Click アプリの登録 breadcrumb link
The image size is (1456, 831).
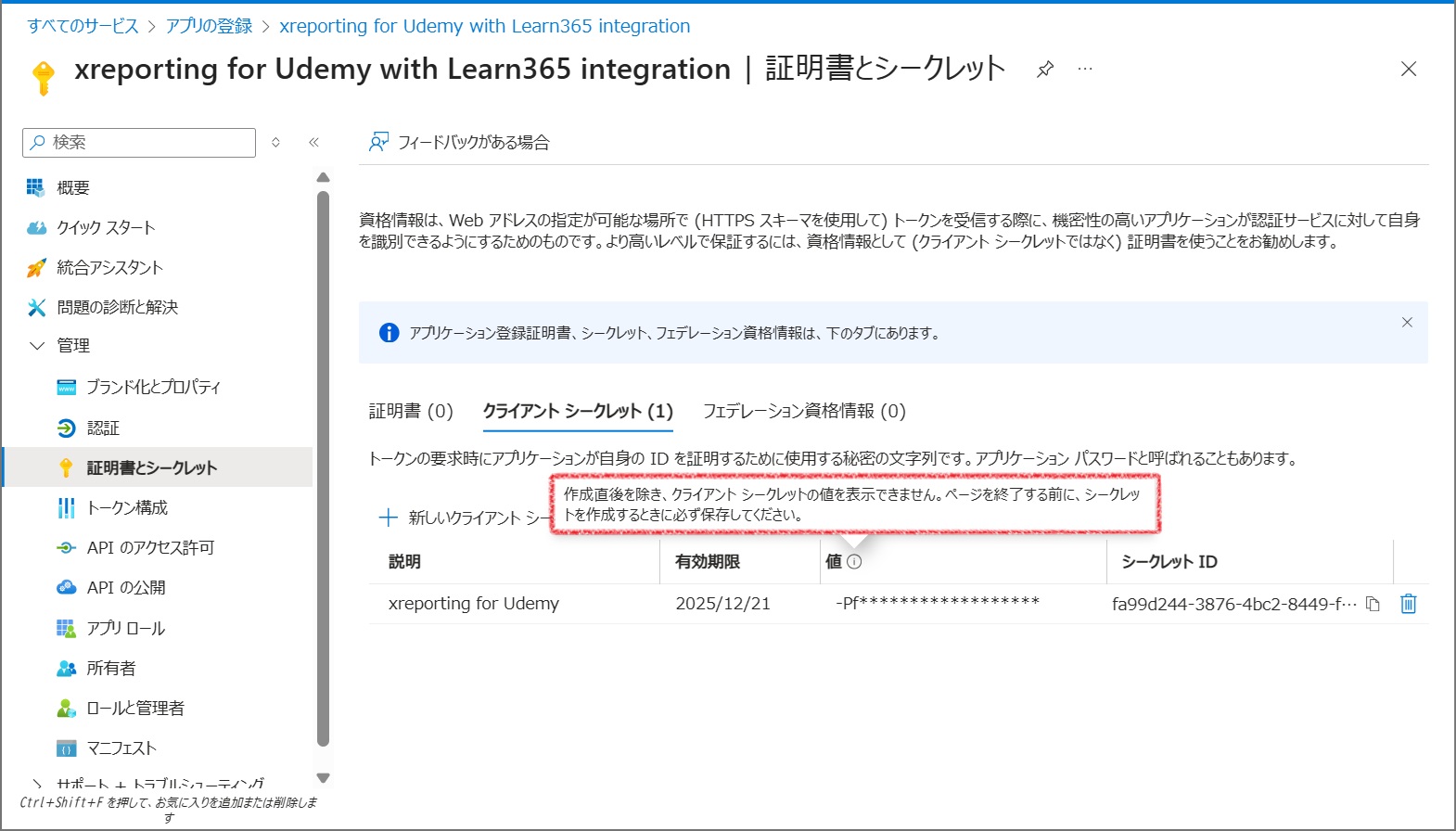point(209,26)
